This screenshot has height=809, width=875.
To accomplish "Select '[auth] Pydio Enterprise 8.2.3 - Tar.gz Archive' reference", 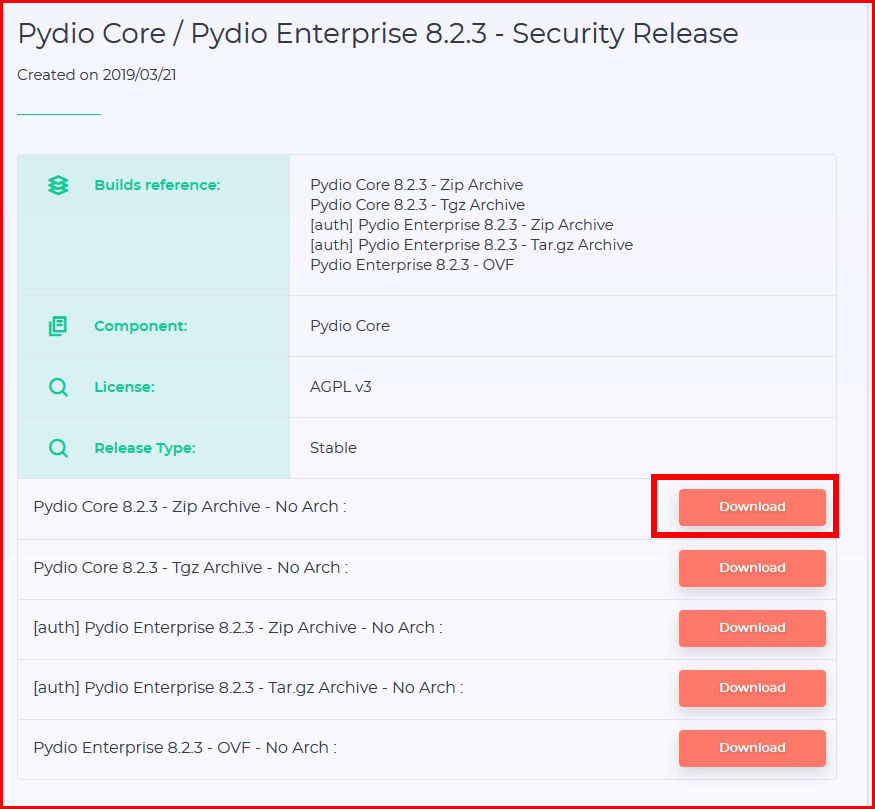I will coord(471,245).
